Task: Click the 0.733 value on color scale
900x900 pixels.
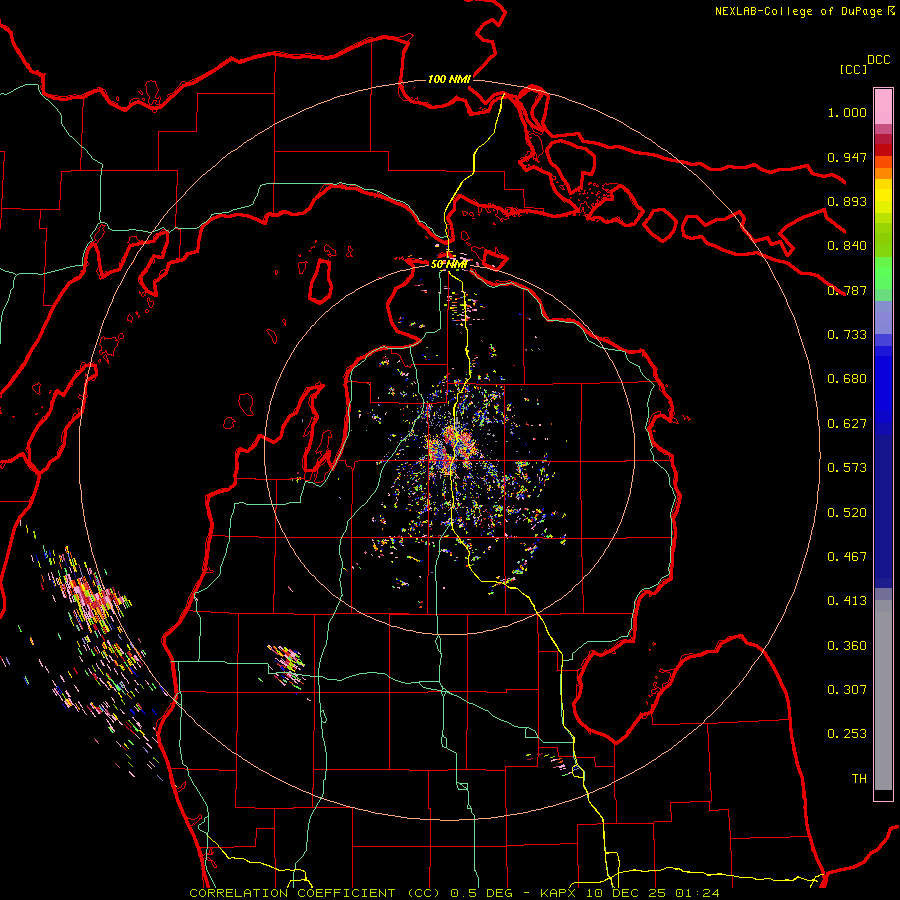Action: (x=847, y=335)
